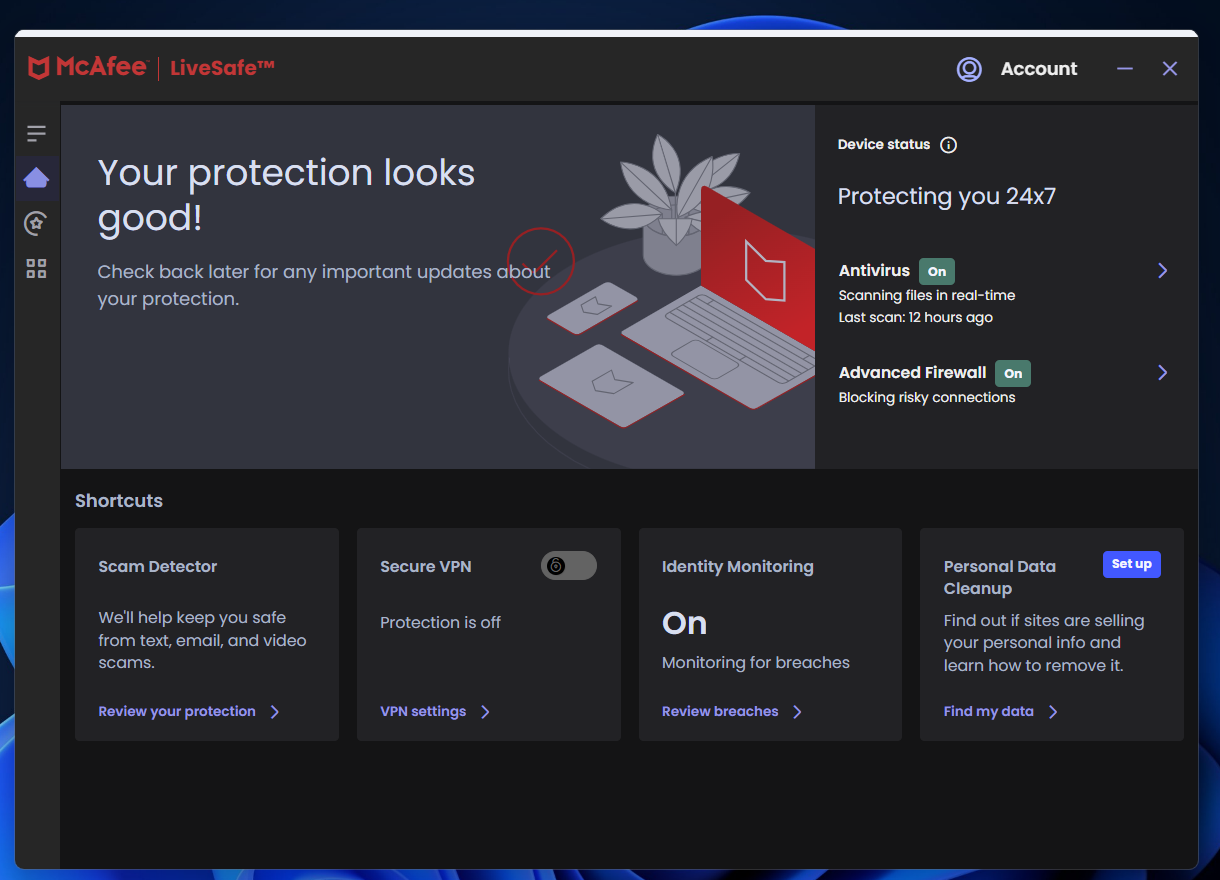Click the Set up button

pyautogui.click(x=1132, y=564)
